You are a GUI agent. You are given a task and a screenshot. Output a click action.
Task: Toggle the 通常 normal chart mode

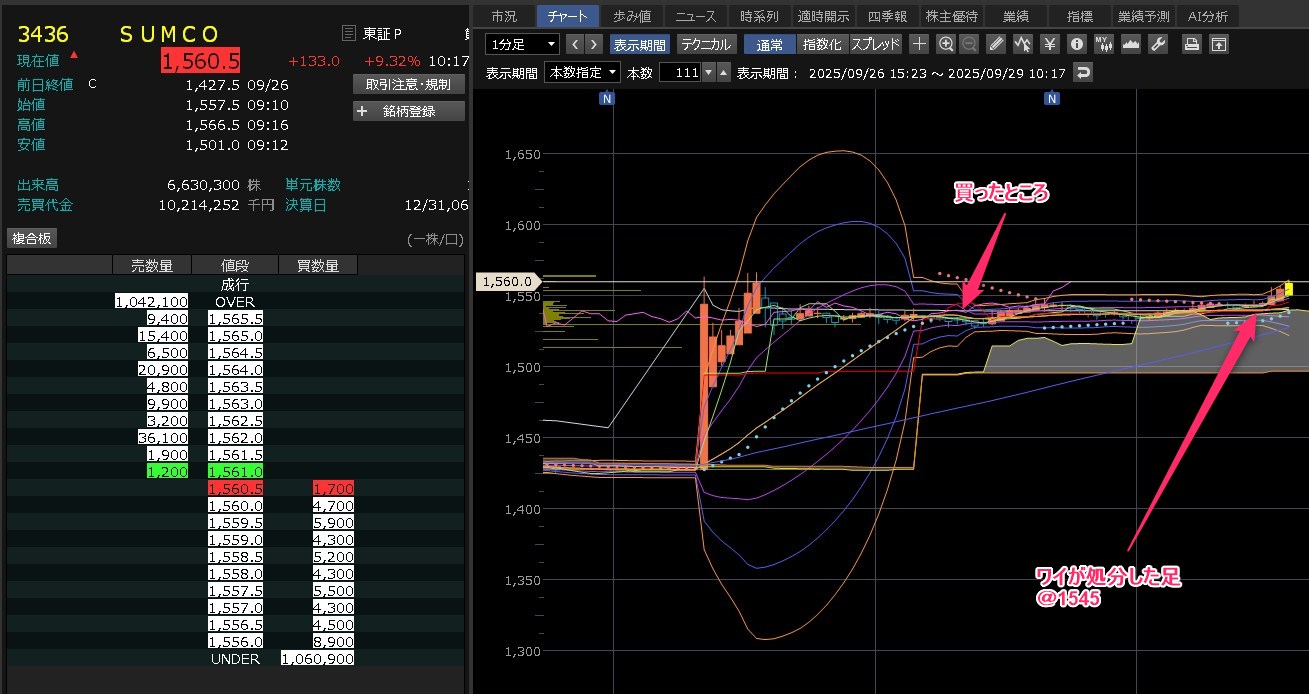[770, 44]
